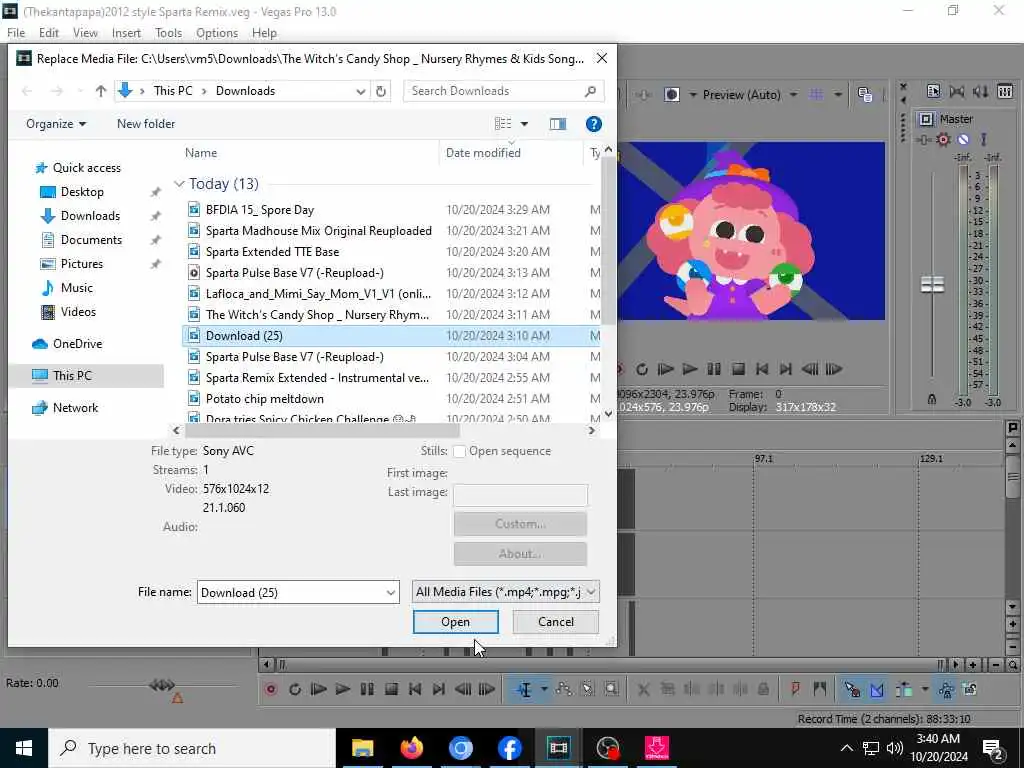The width and height of the screenshot is (1024, 768).
Task: Click Pause in the timeline transport bar
Action: point(367,689)
